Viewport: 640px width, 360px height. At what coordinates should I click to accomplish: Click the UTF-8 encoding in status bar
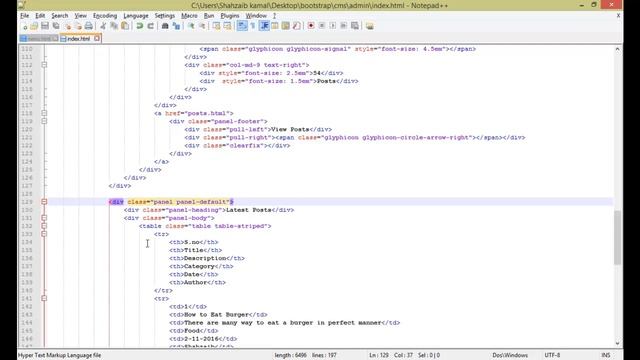pyautogui.click(x=552, y=355)
